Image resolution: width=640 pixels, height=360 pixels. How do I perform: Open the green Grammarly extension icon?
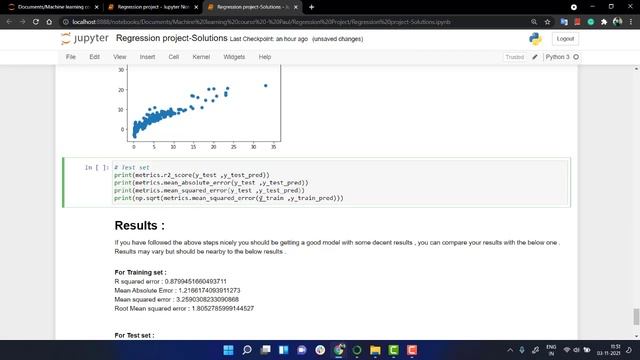pos(591,22)
